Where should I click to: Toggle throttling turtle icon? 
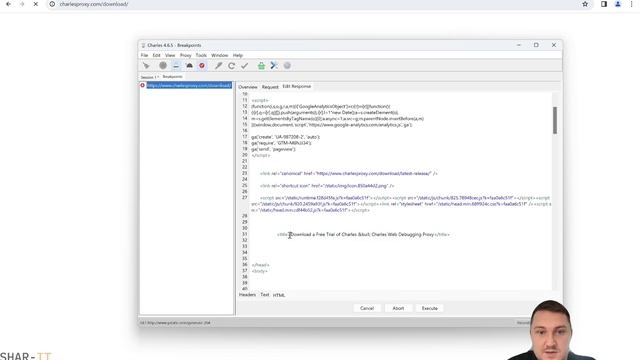pos(189,65)
